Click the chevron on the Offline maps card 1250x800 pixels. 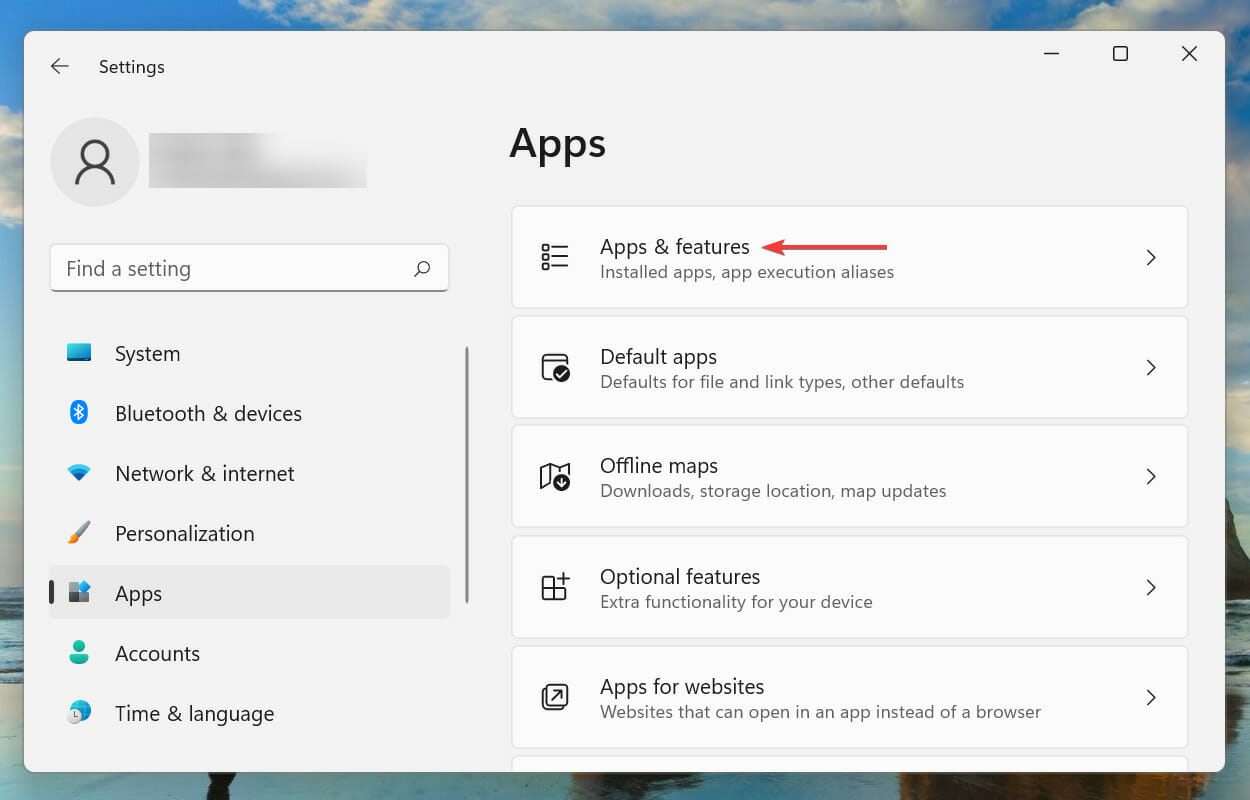tap(1151, 477)
